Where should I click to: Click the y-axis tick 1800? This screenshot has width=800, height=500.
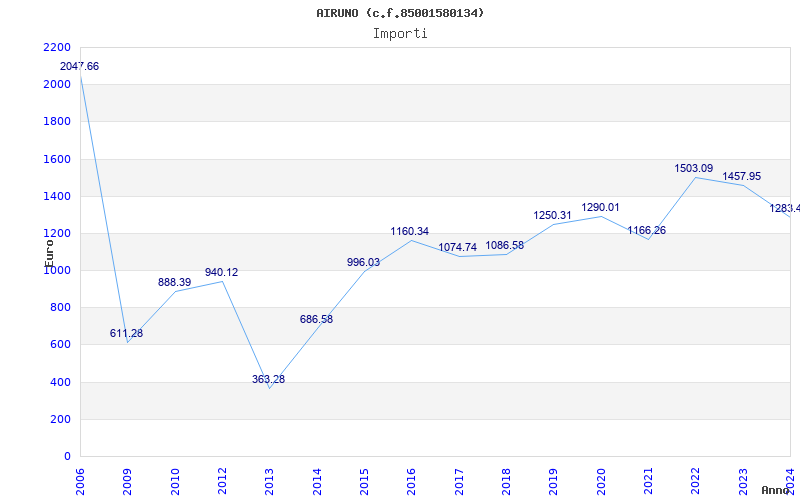click(x=57, y=122)
